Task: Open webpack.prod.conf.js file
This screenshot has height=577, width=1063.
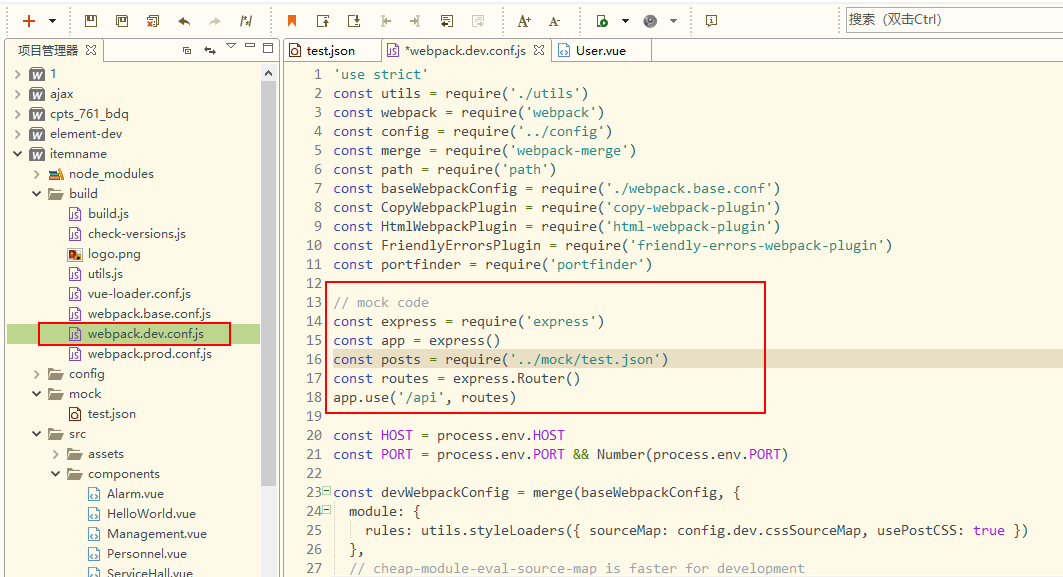Action: coord(141,354)
